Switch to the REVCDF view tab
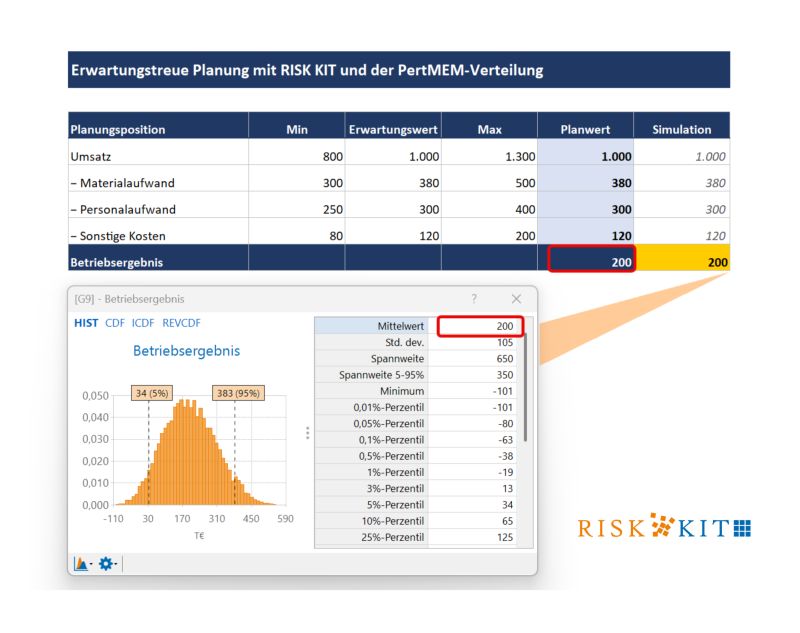This screenshot has width=800, height=633. (181, 323)
